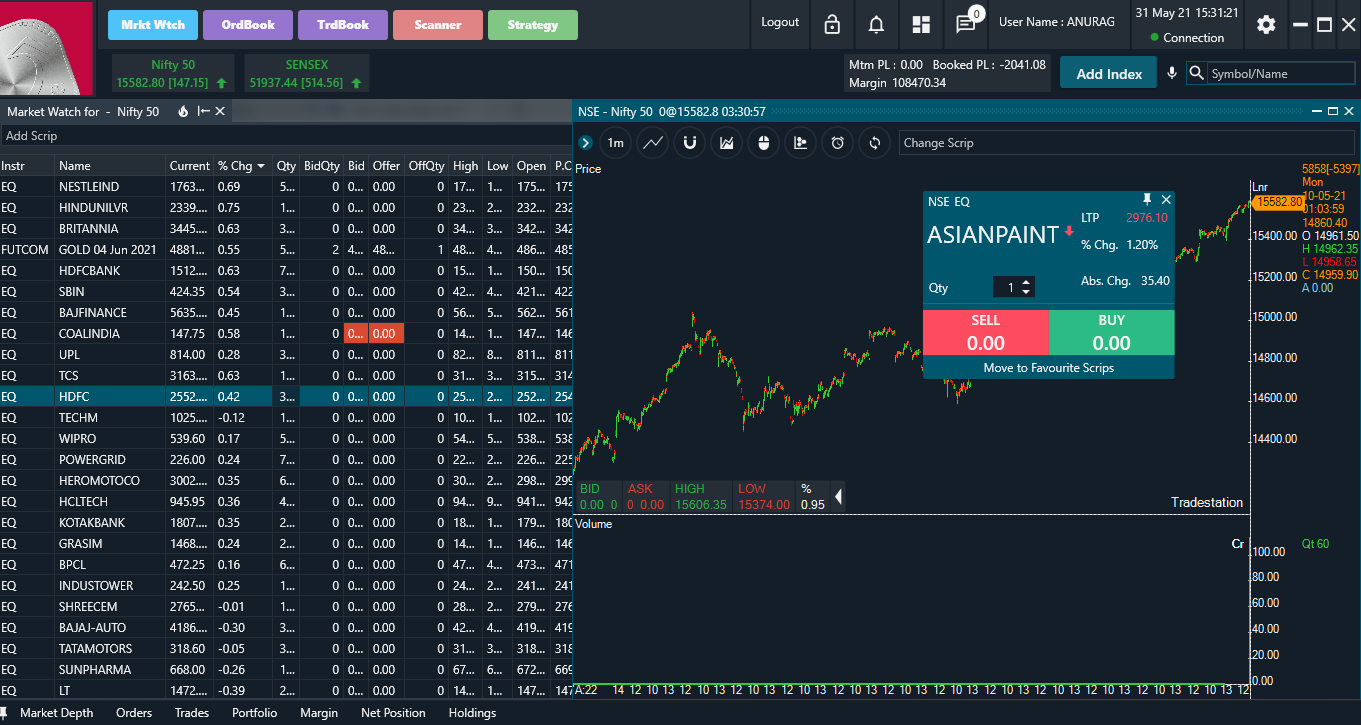
Task: Open Trades in bottom bar
Action: [x=192, y=713]
